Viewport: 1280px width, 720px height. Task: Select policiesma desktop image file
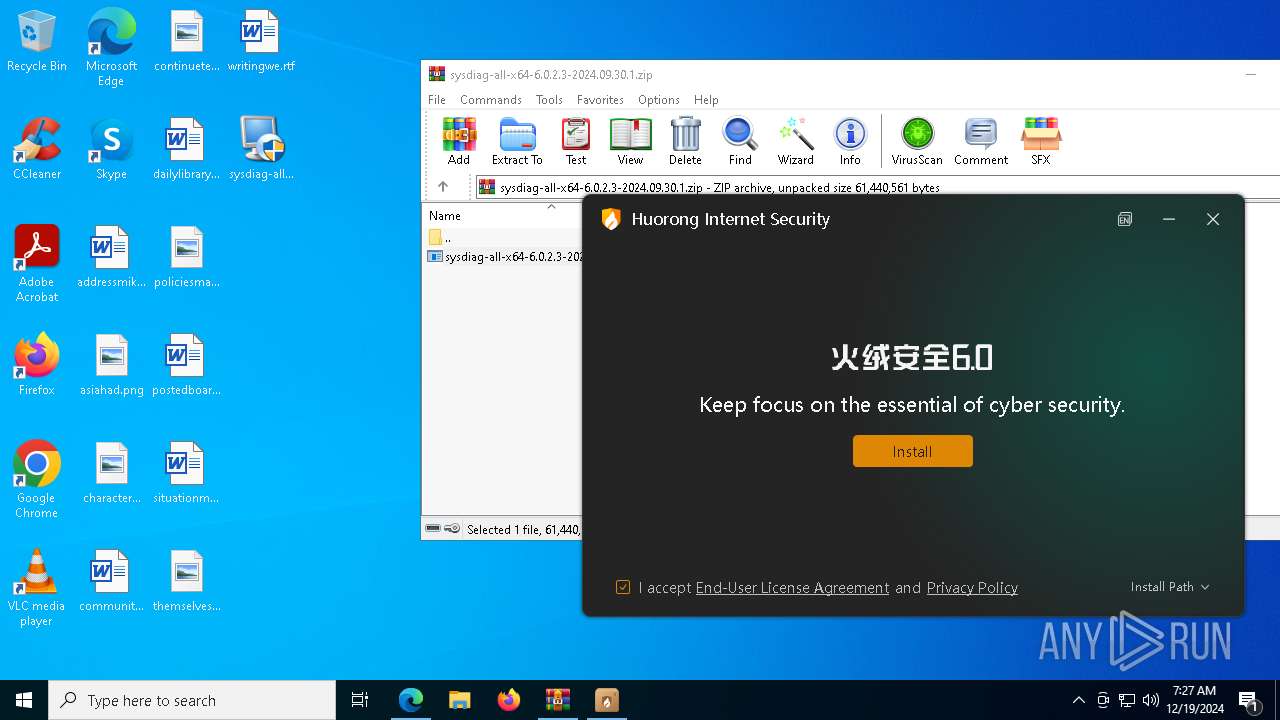(x=186, y=257)
